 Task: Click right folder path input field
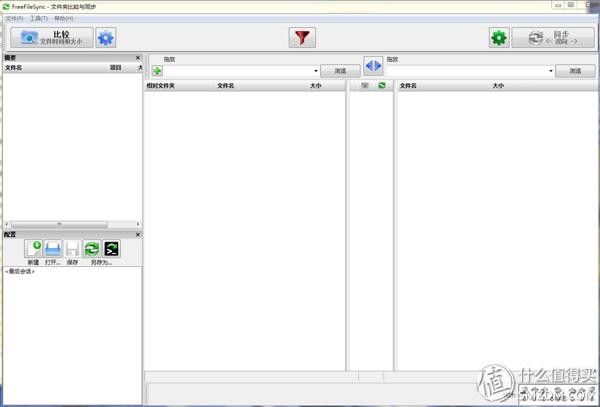[x=467, y=71]
